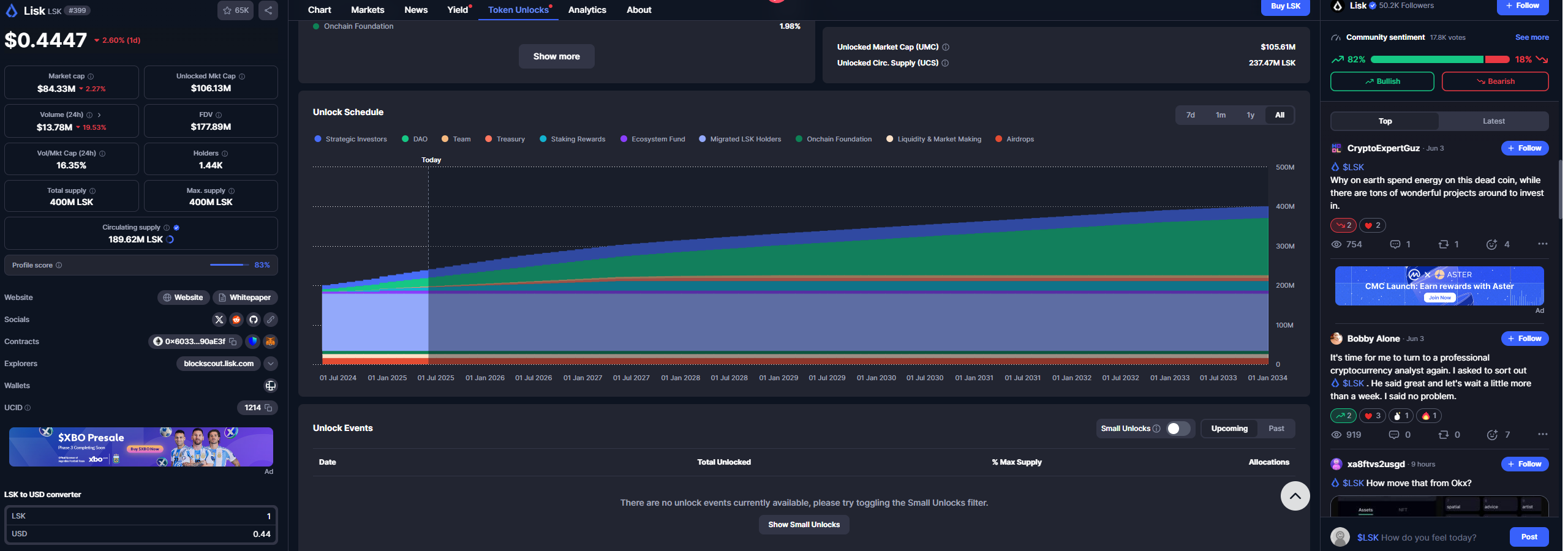Toggle DAO legend series

415,139
